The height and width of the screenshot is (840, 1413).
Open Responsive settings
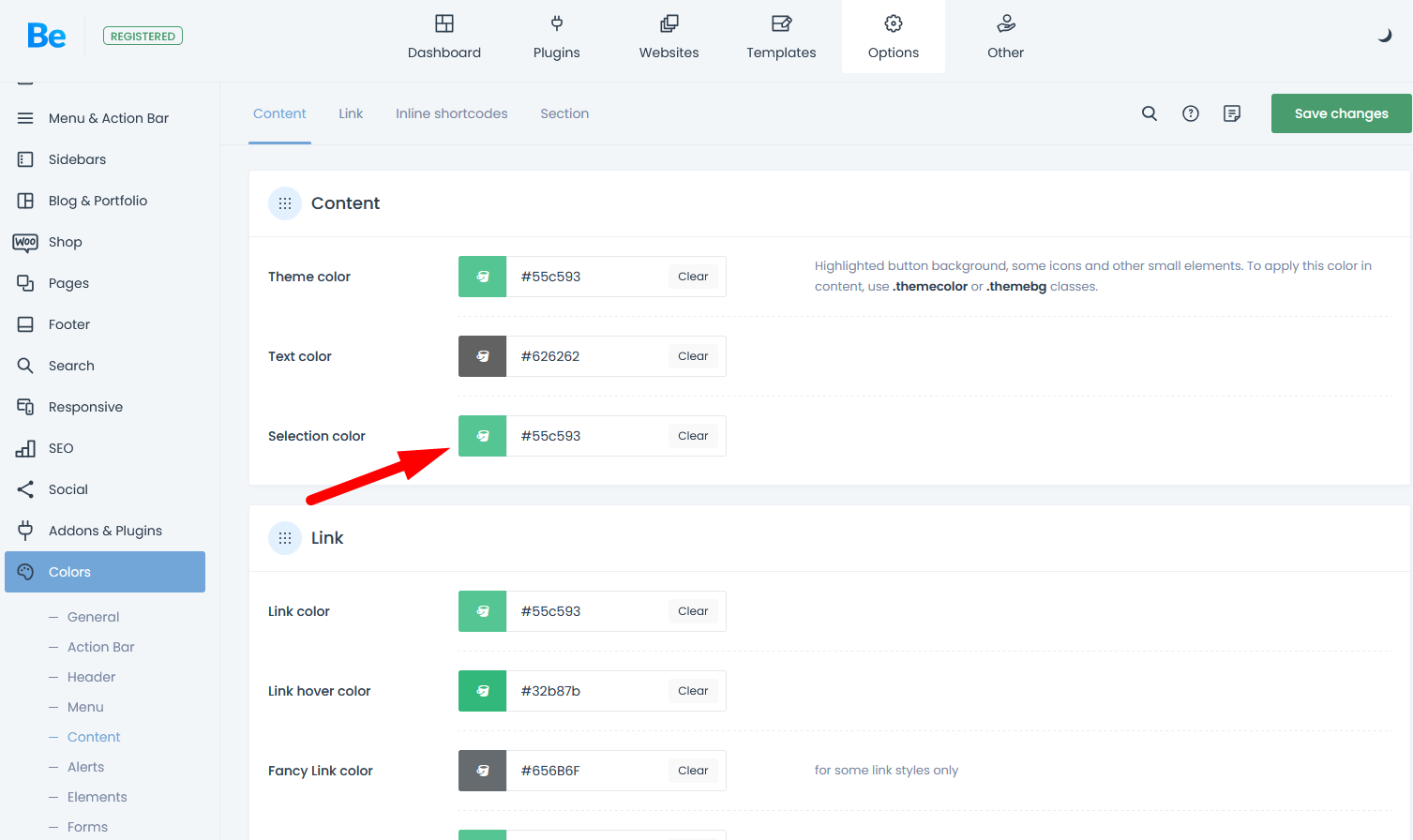(105, 407)
